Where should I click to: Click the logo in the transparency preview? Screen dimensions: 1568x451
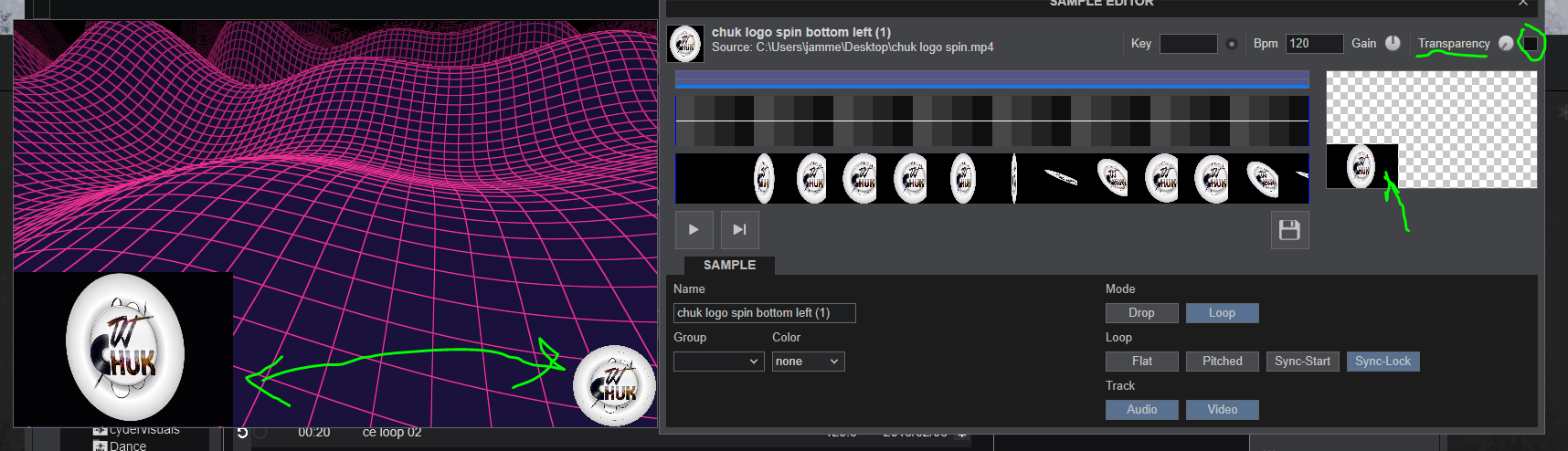(1361, 166)
